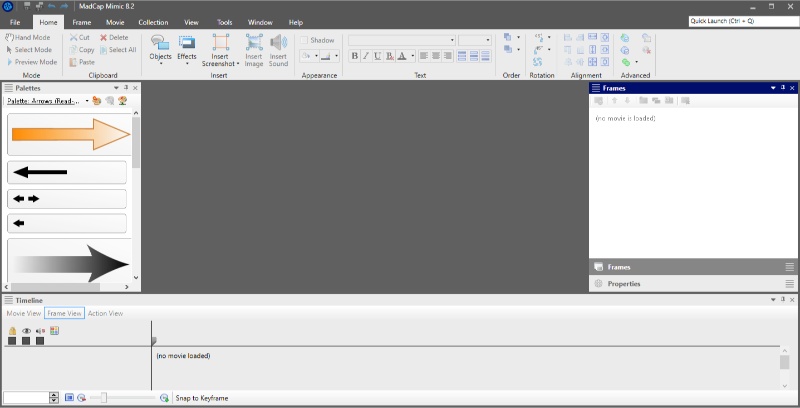Open the font family dropdown
The width and height of the screenshot is (800, 408).
coord(452,40)
